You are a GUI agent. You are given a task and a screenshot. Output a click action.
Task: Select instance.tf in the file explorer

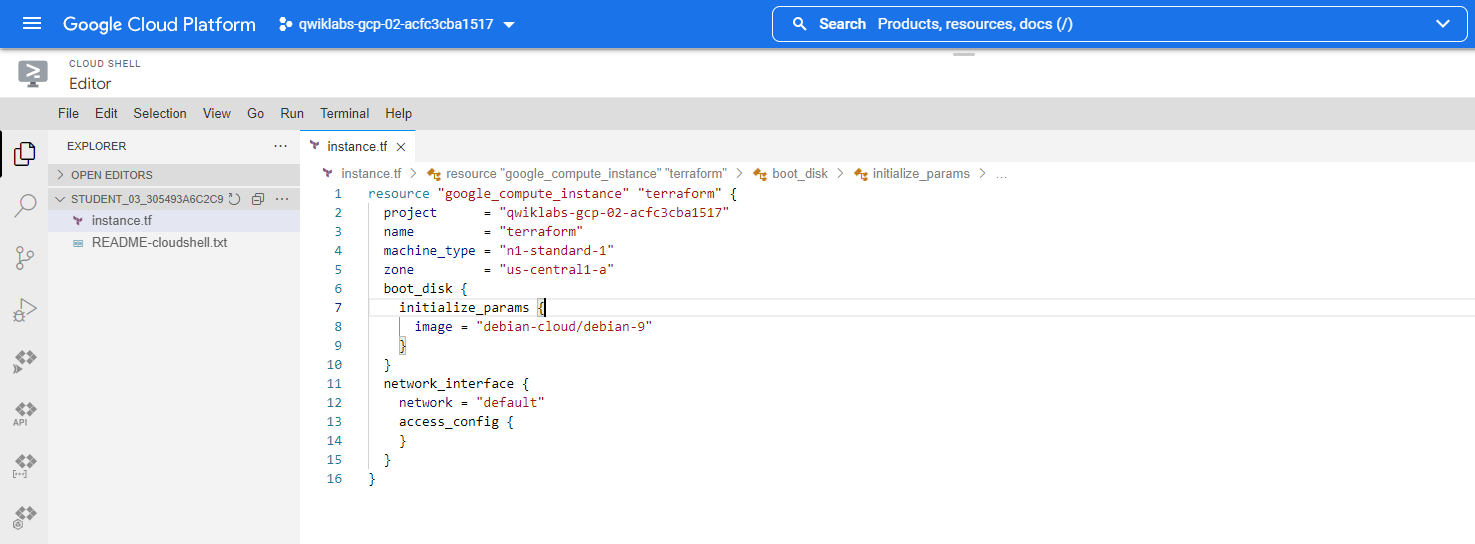(x=174, y=221)
